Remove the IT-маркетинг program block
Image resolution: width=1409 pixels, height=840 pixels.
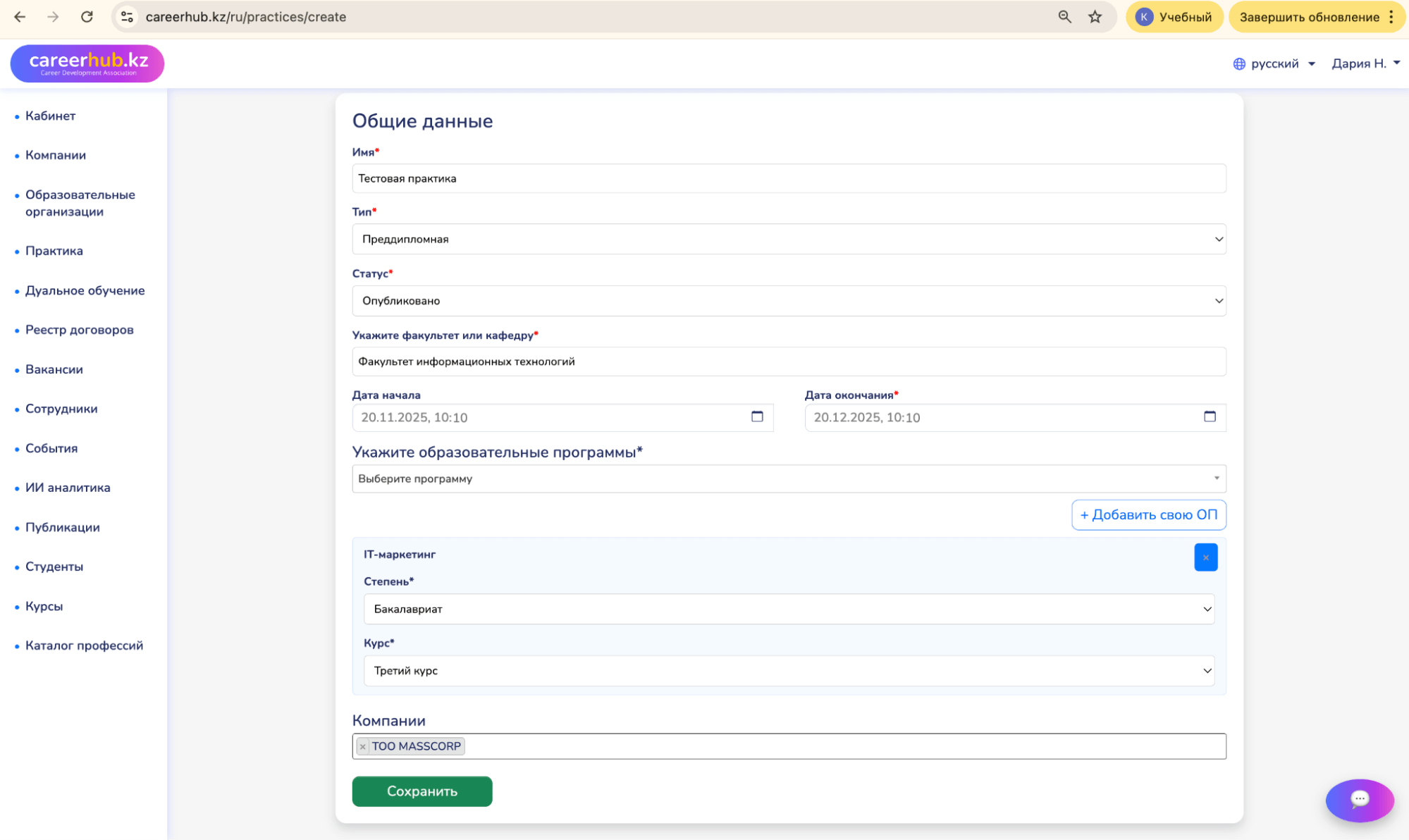pos(1205,557)
